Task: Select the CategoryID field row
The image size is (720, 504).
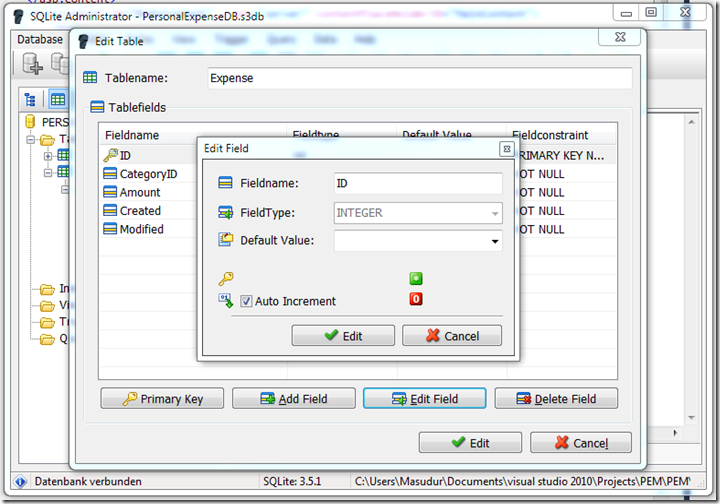Action: click(x=358, y=174)
